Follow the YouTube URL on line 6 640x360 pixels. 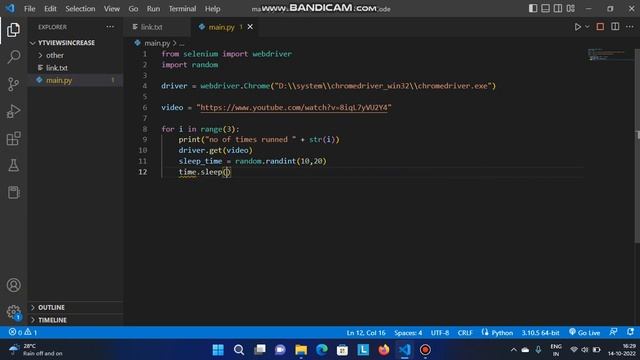(x=293, y=107)
